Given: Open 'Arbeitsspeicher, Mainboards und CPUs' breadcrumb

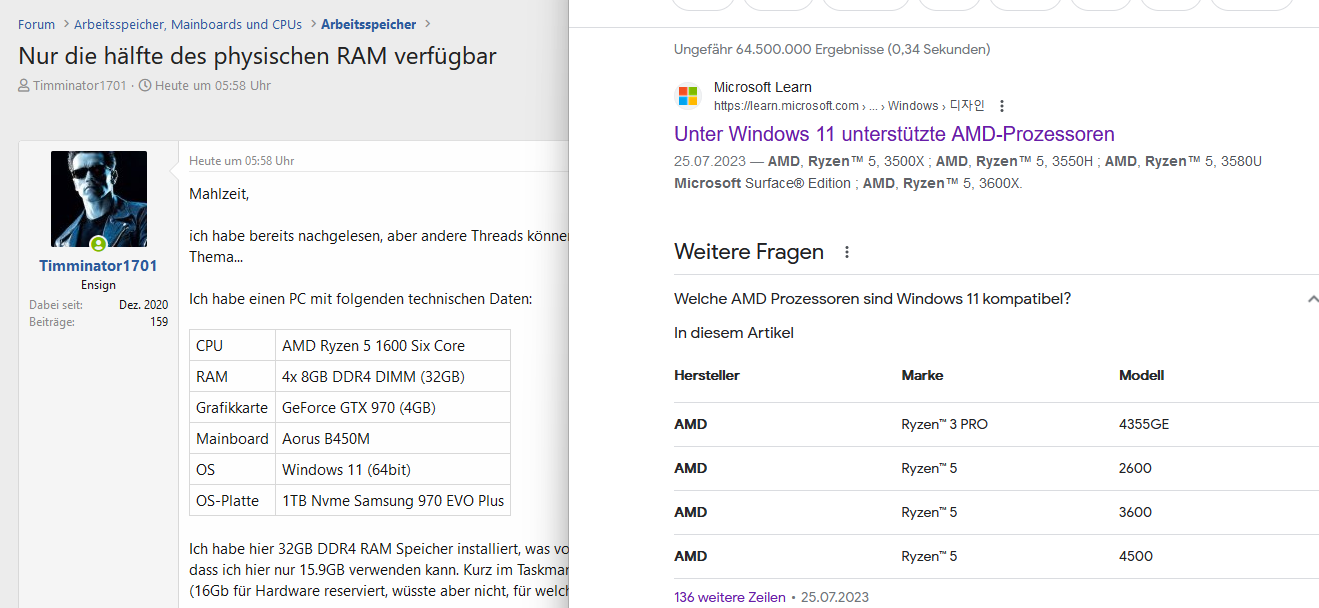Looking at the screenshot, I should pyautogui.click(x=188, y=24).
